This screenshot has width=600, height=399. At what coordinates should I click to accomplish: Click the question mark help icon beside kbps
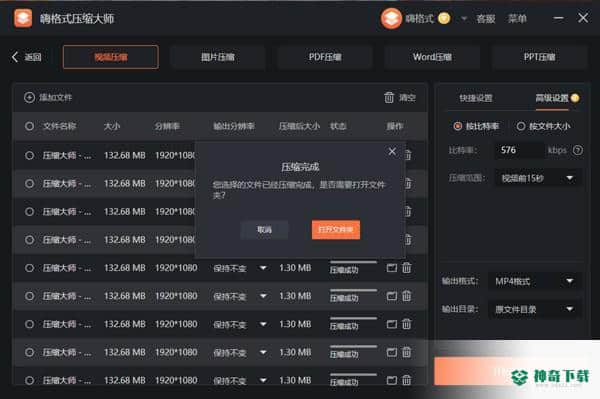[x=578, y=150]
